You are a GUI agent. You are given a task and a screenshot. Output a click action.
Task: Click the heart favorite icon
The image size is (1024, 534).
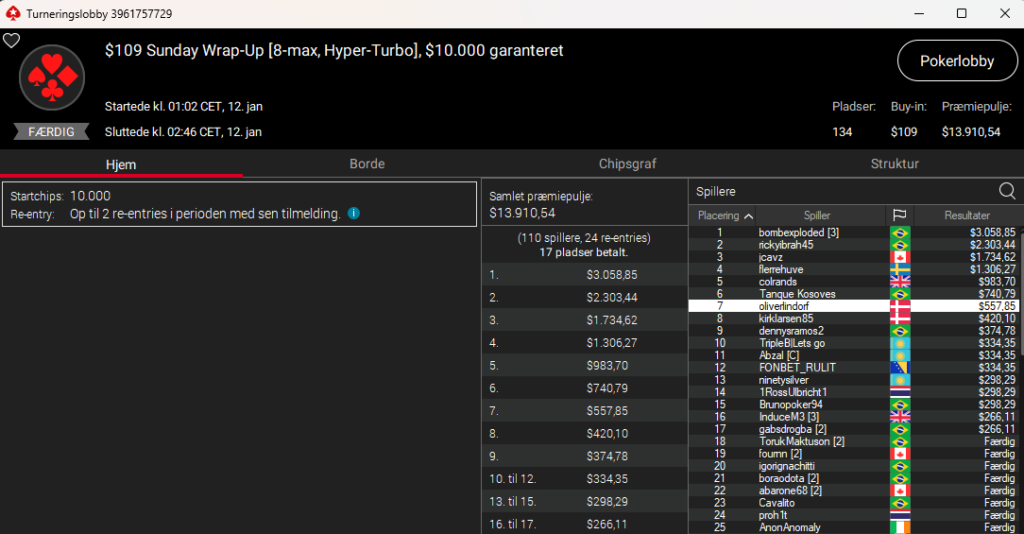[x=11, y=41]
